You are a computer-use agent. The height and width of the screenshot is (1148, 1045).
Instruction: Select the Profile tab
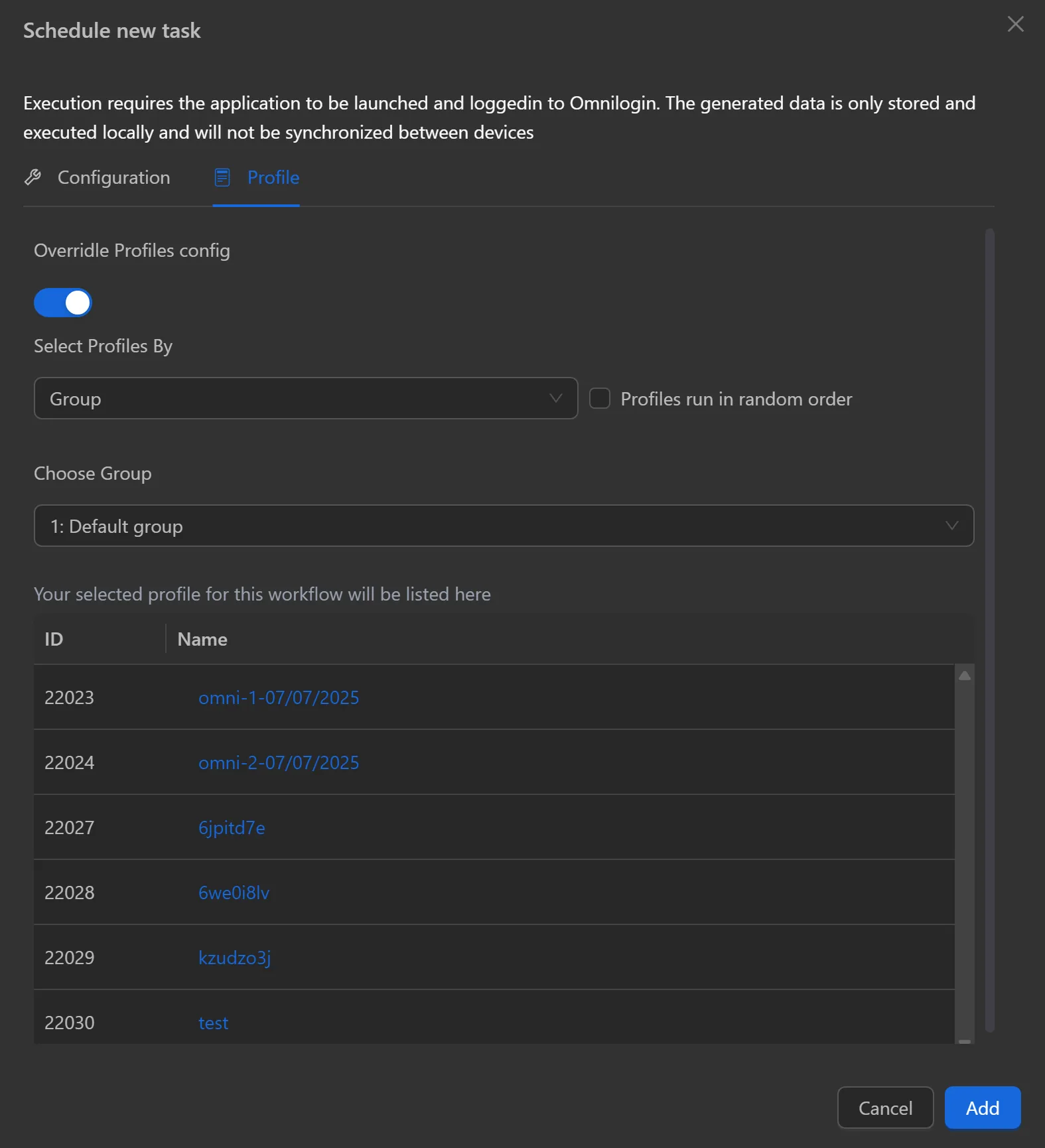(x=273, y=177)
